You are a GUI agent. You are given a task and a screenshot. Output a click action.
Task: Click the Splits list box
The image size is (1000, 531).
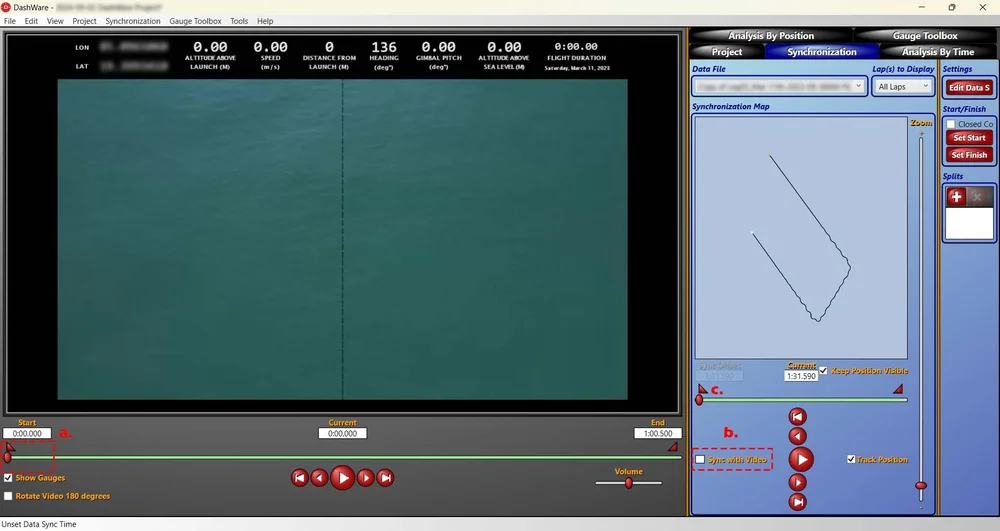pyautogui.click(x=969, y=223)
